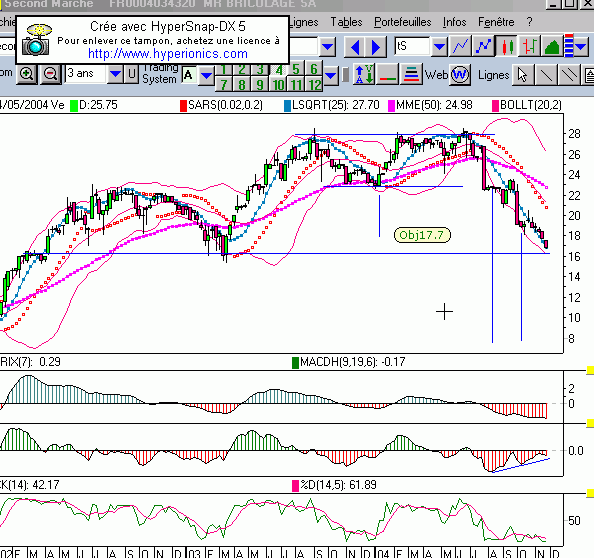Toggle trading system preset 2
The width and height of the screenshot is (594, 558).
[x=242, y=69]
